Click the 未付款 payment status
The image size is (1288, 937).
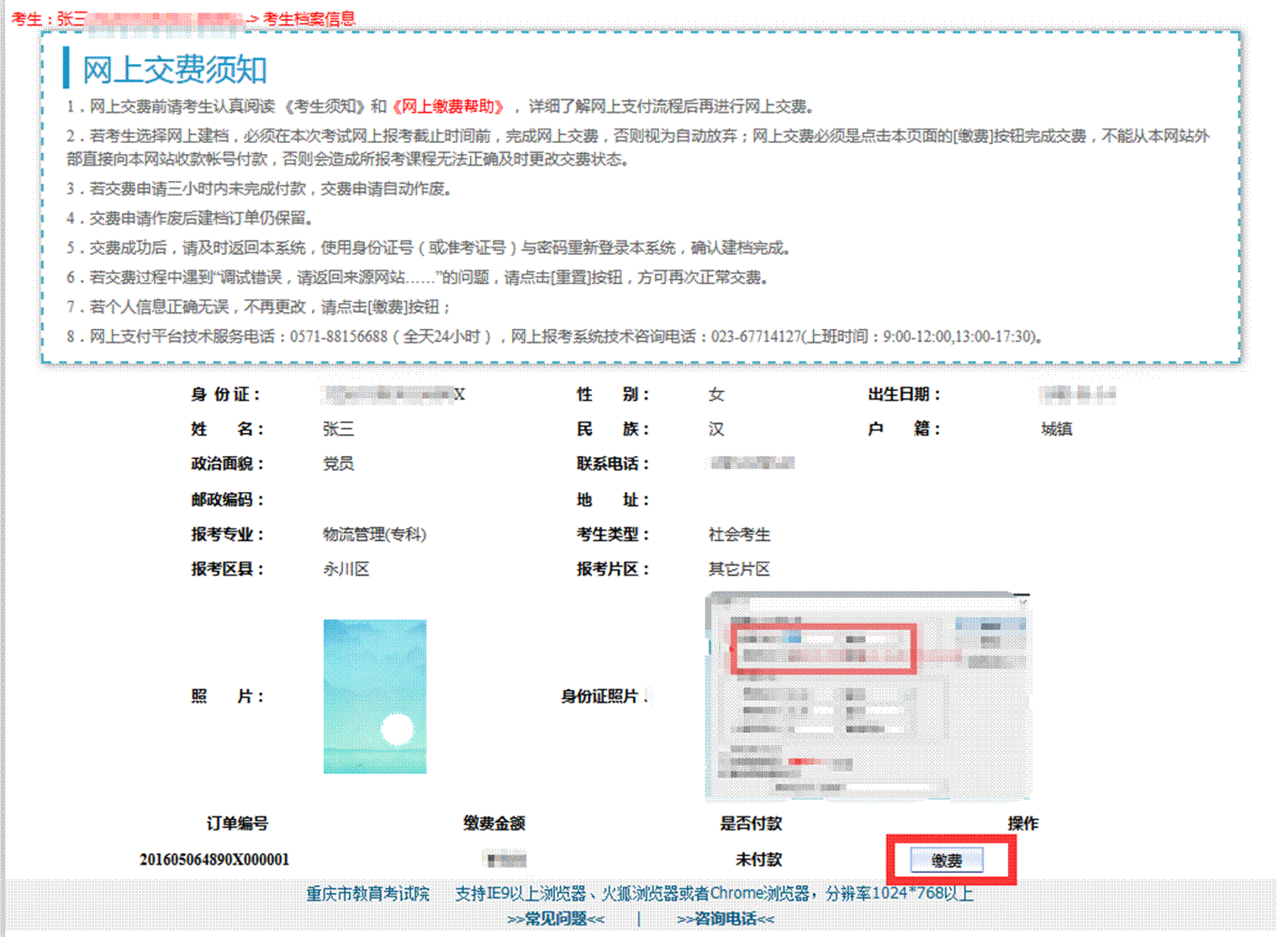click(758, 860)
